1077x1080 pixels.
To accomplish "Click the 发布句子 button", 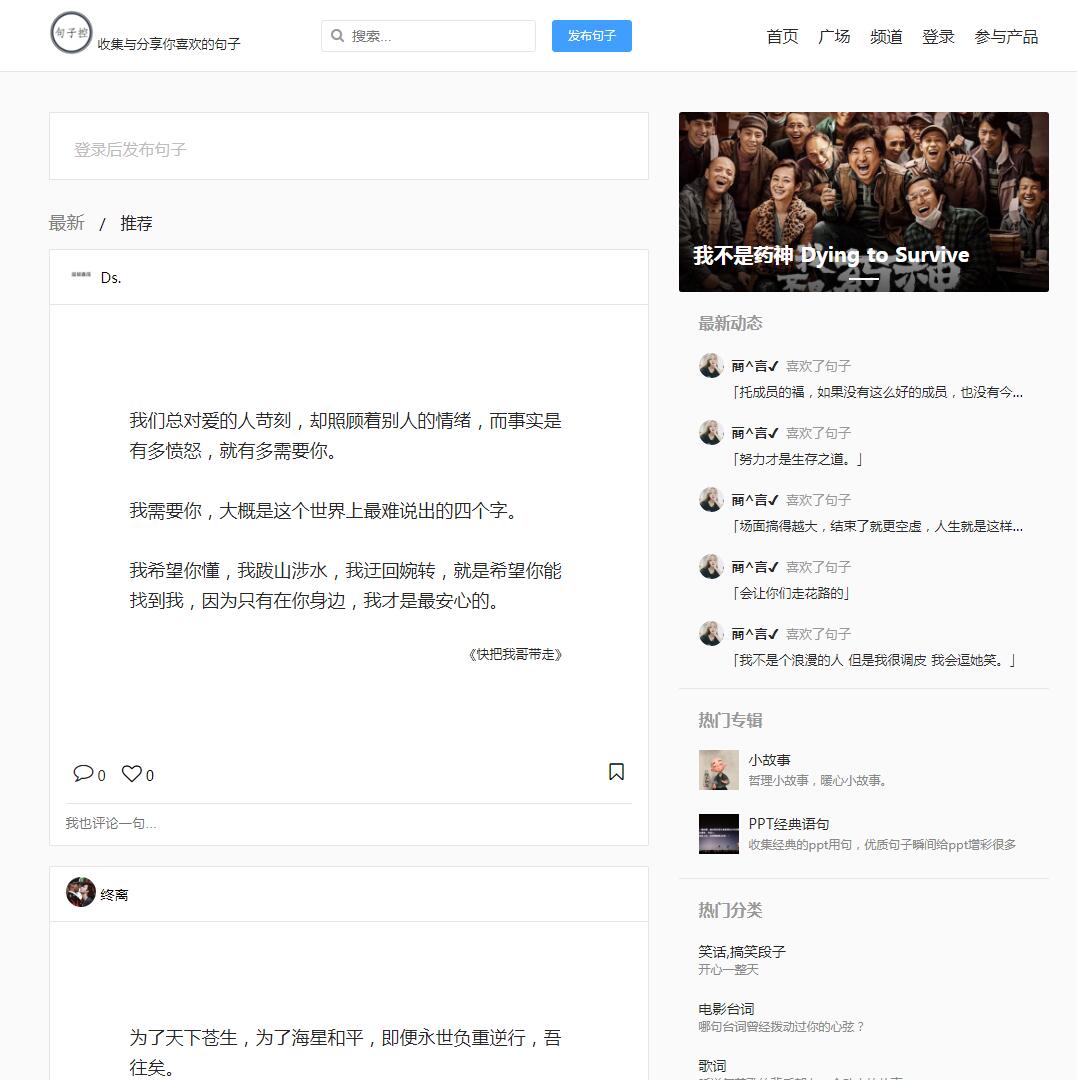I will point(592,36).
